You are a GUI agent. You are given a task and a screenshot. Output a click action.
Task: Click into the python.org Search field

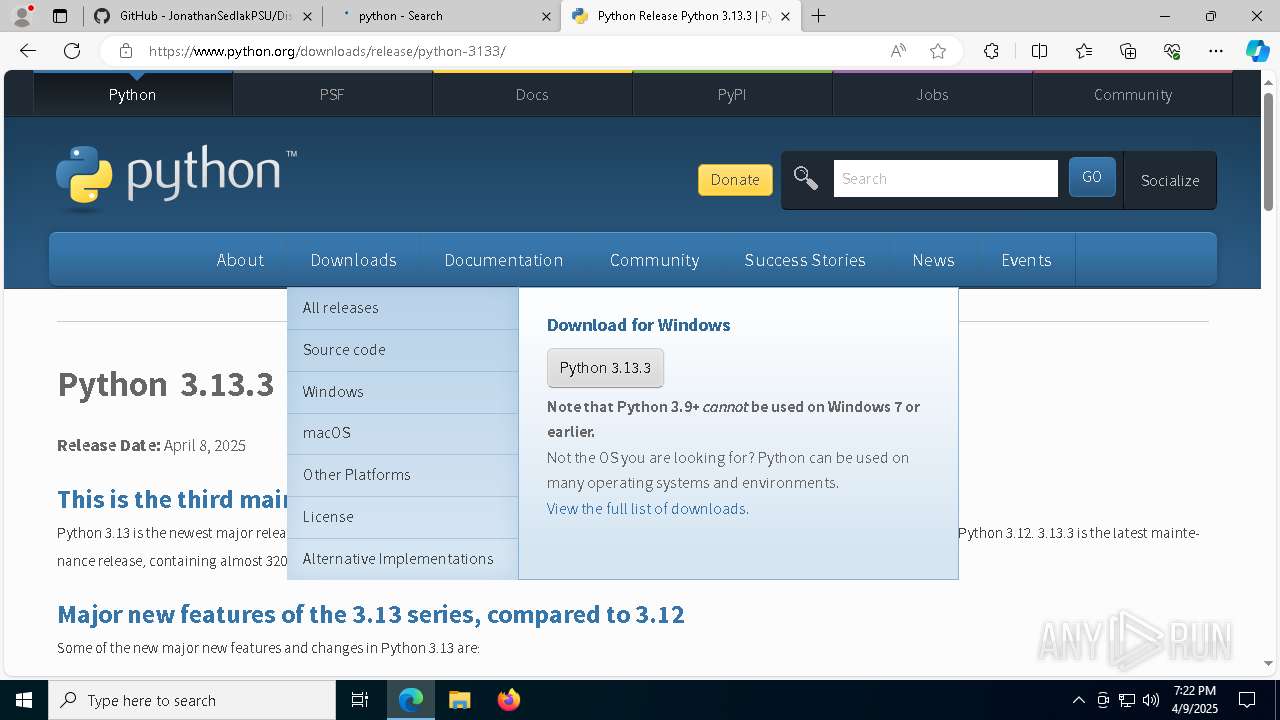coord(945,178)
